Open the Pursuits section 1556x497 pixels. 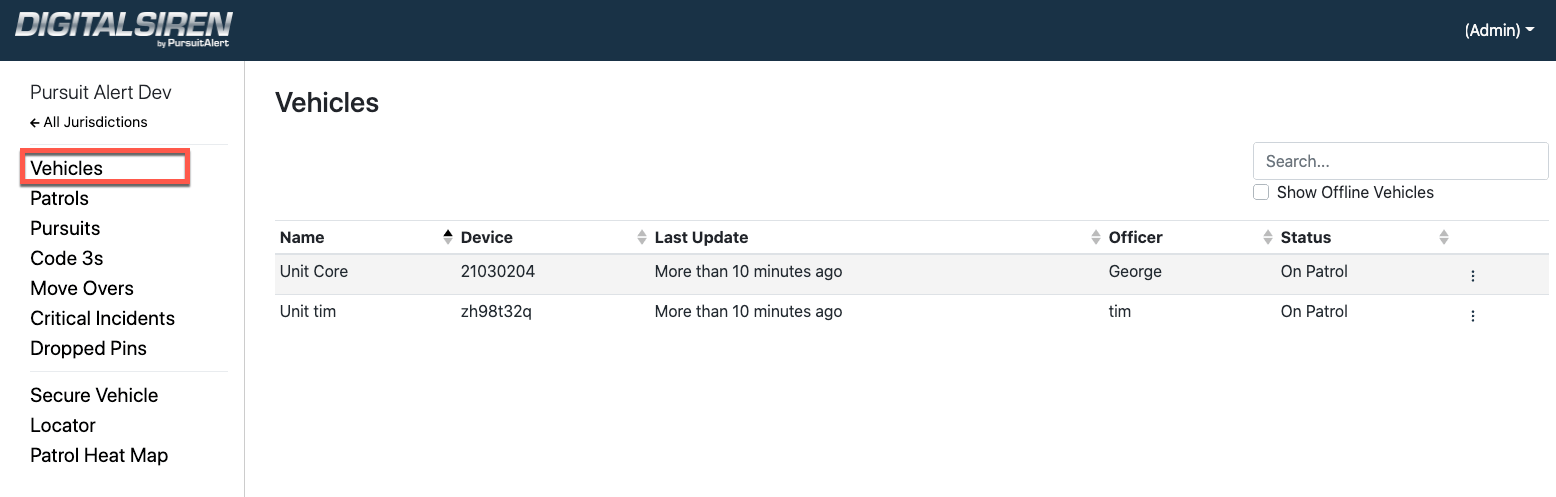(65, 228)
